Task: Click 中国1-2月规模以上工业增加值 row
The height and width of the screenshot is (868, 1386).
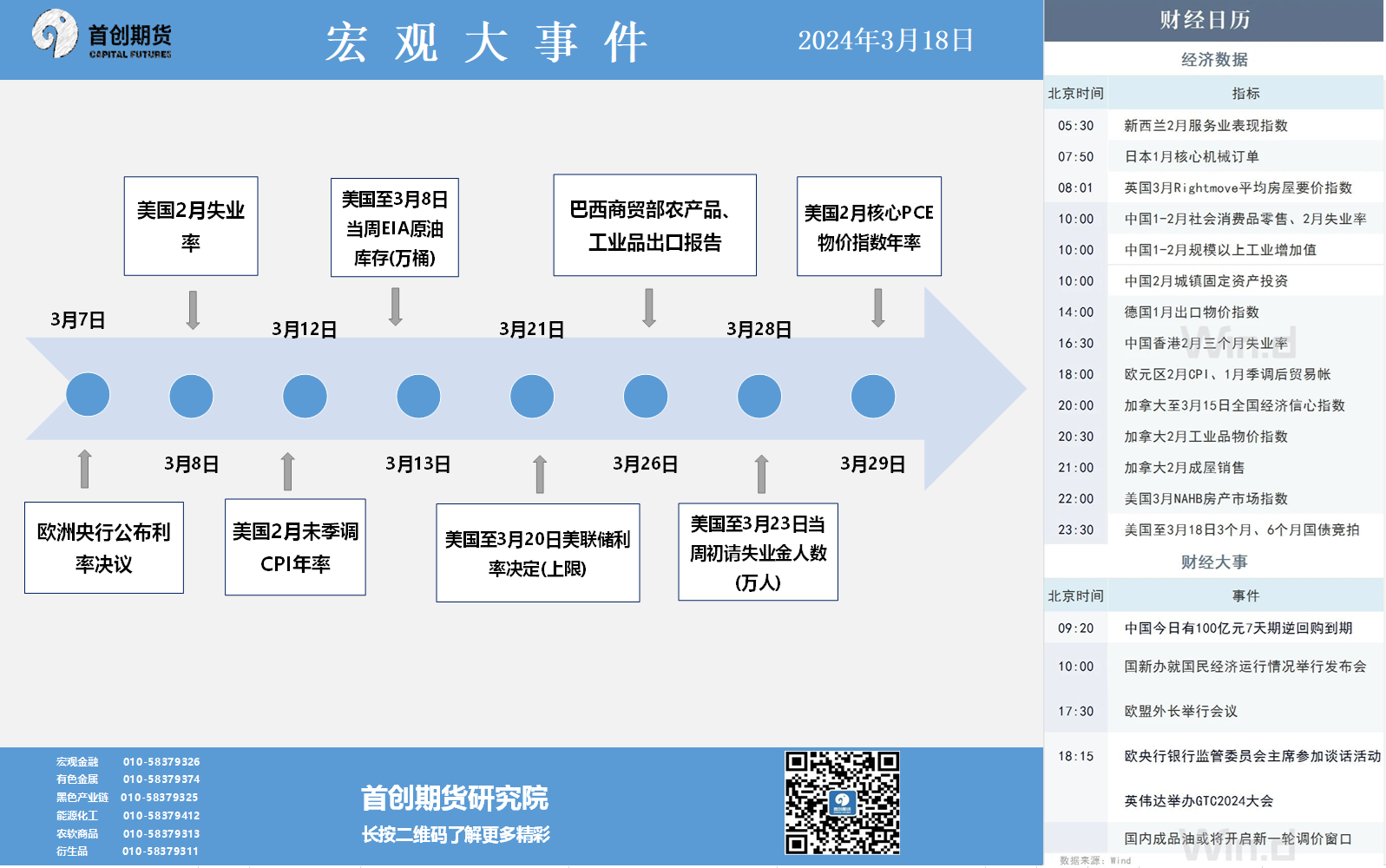Action: click(1213, 250)
